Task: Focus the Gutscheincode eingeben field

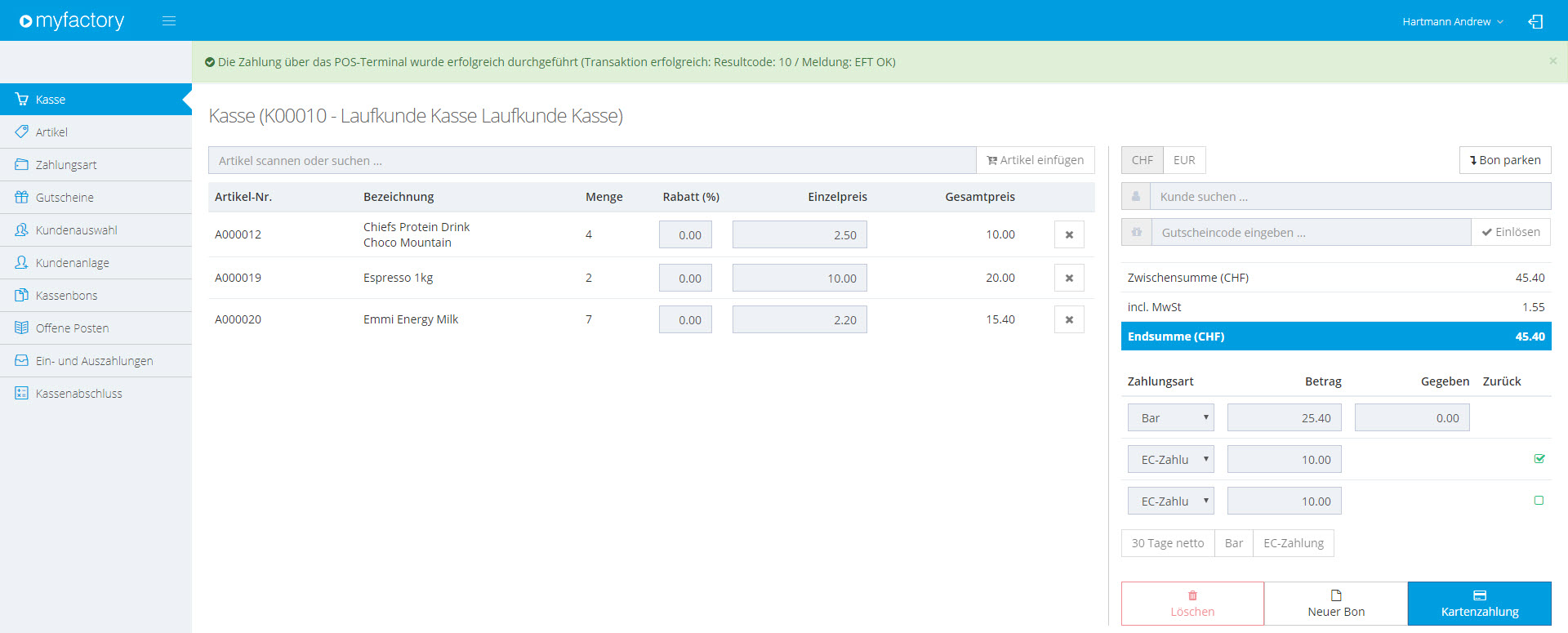Action: [1312, 233]
